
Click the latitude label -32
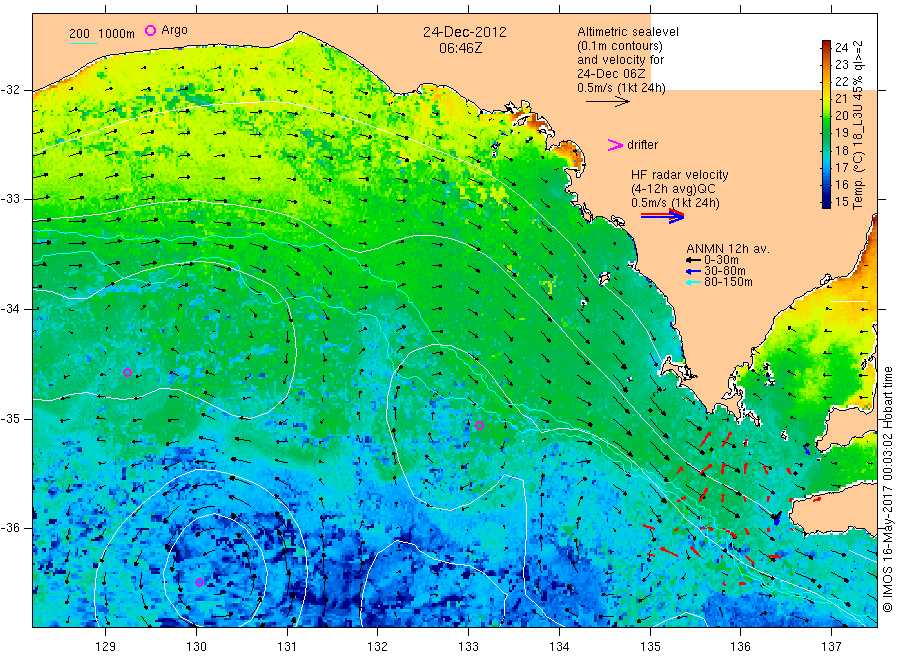click(x=11, y=90)
